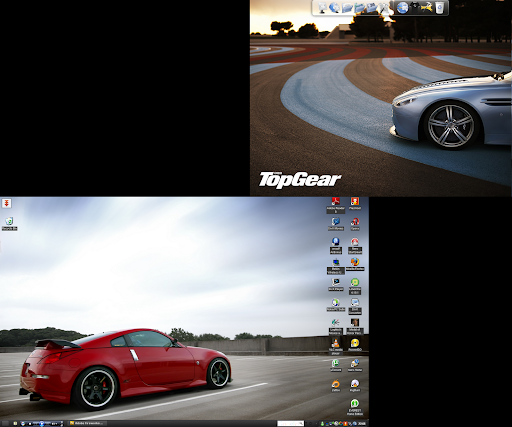Open the uTorrent desktop shortcut

[336, 365]
